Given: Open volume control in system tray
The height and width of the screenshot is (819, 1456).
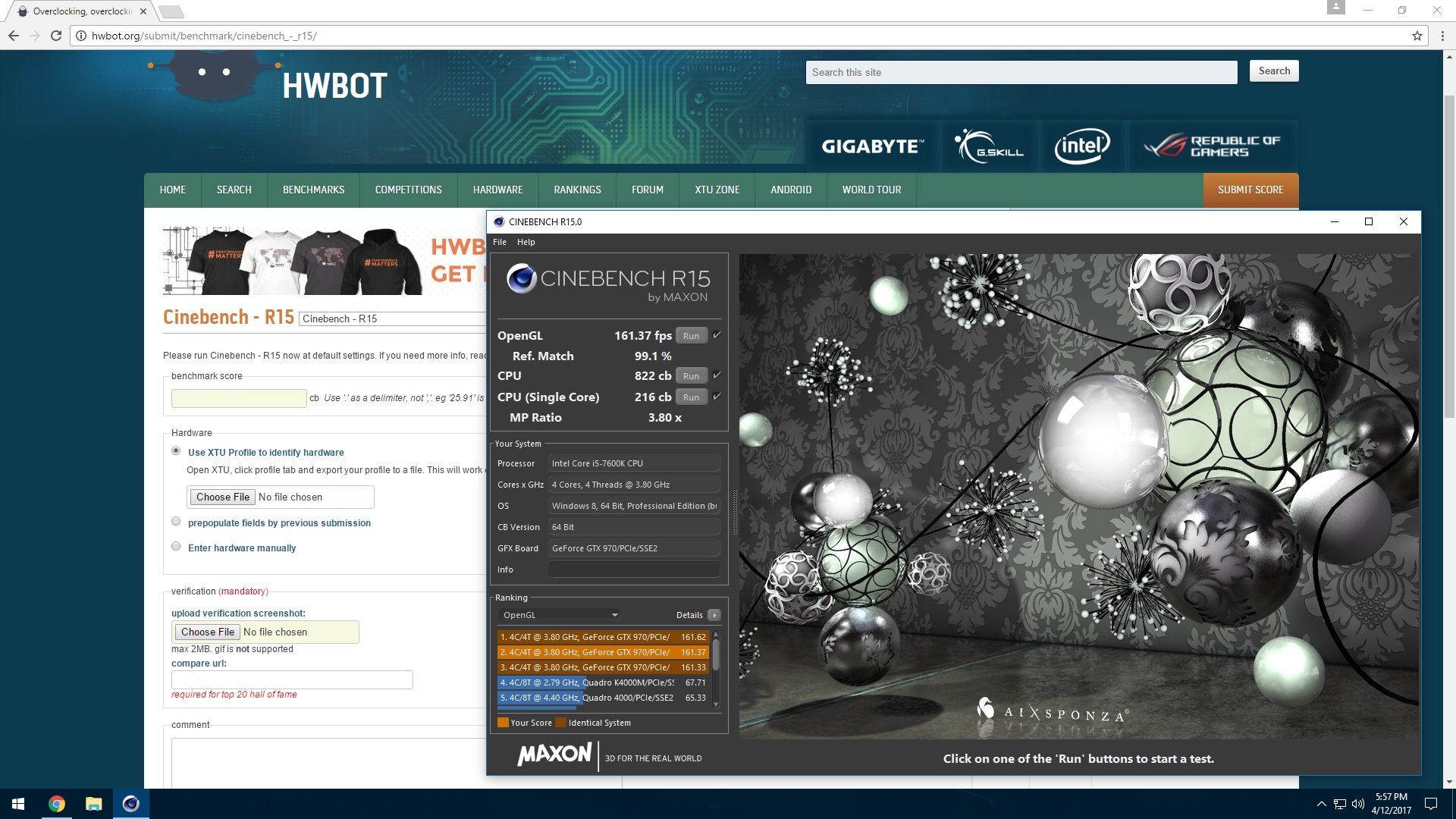Looking at the screenshot, I should point(1358,804).
